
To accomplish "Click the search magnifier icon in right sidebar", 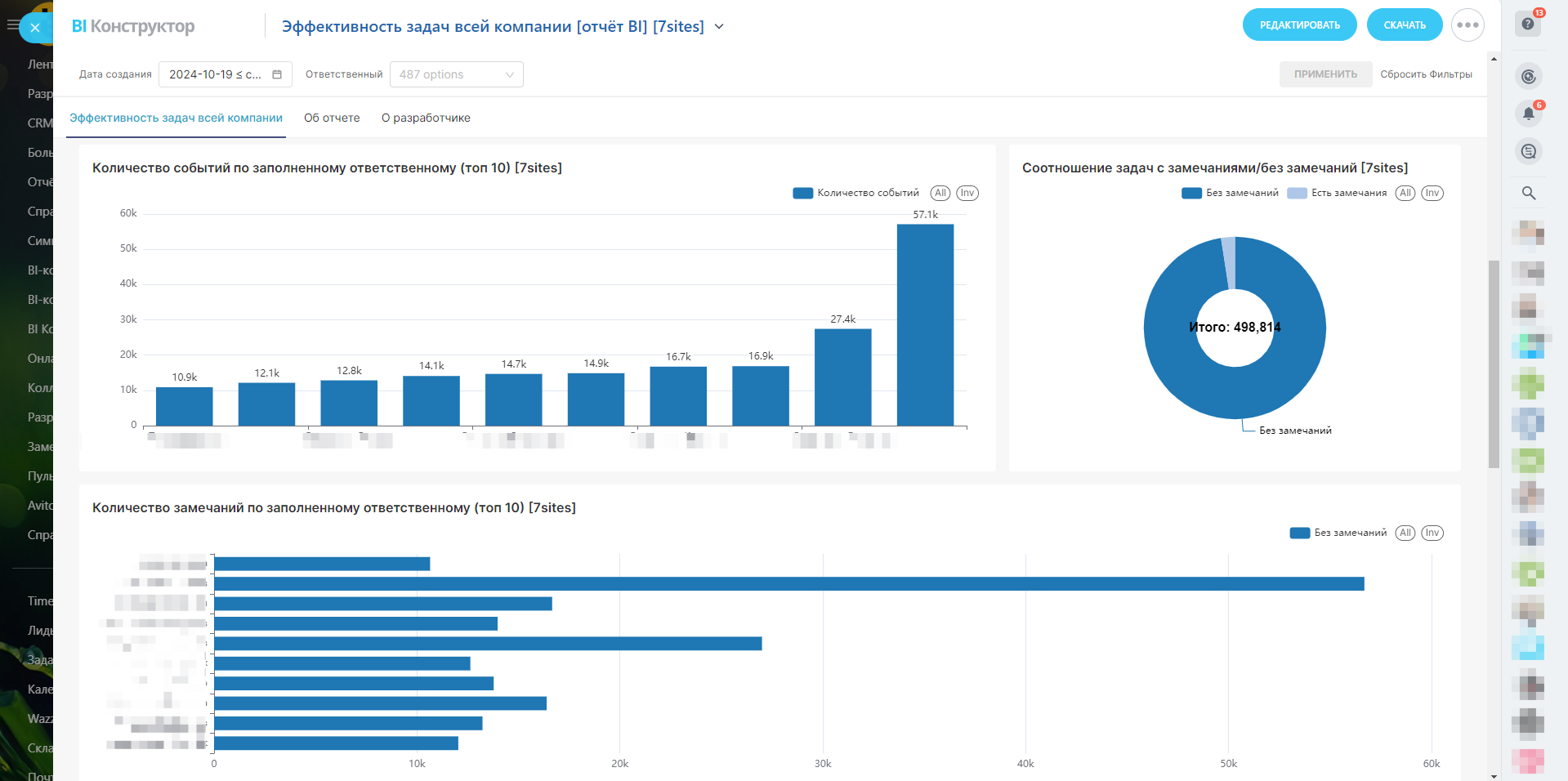I will pyautogui.click(x=1528, y=193).
